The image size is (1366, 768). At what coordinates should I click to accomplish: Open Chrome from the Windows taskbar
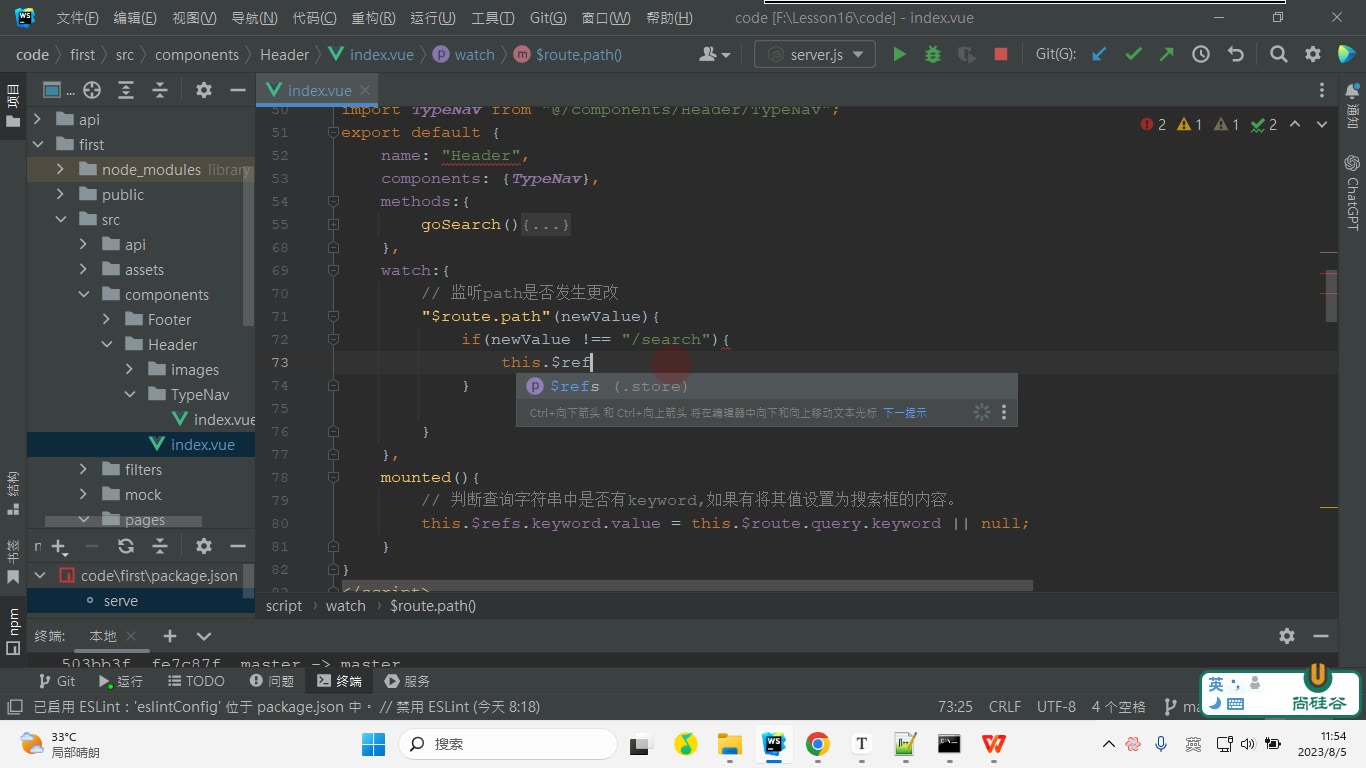coord(818,744)
